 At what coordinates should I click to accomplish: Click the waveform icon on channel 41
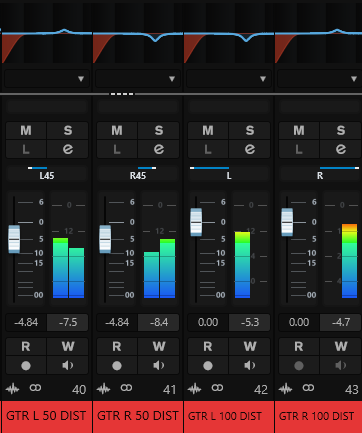point(103,388)
